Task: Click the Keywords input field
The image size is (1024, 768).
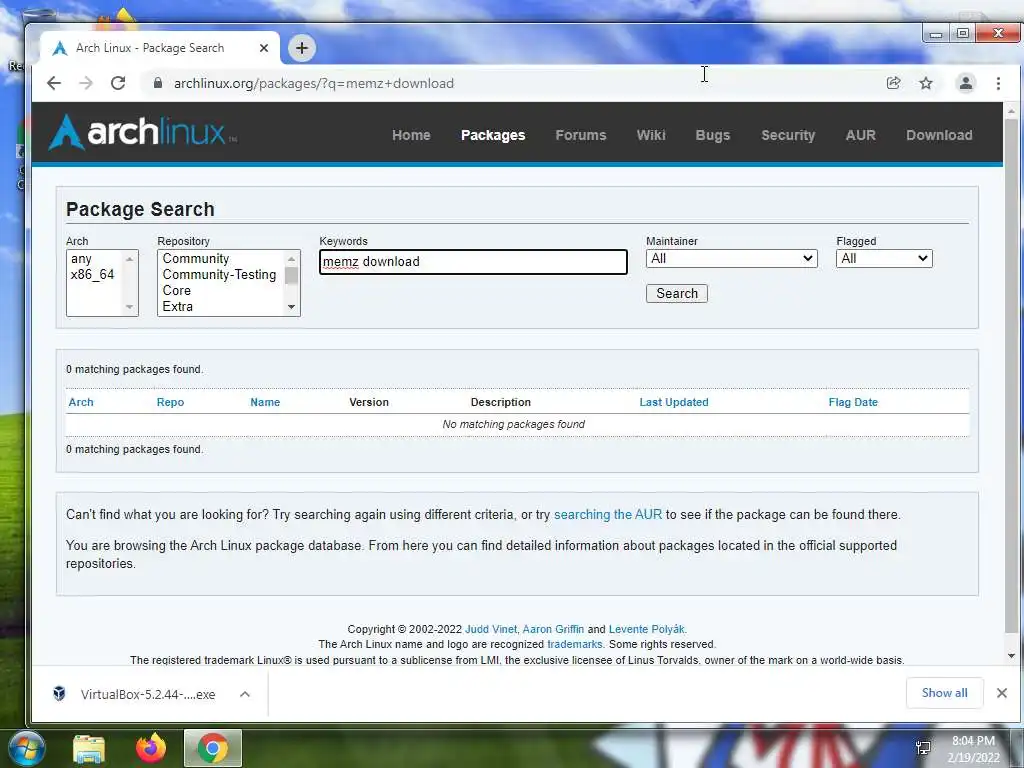Action: coord(473,262)
